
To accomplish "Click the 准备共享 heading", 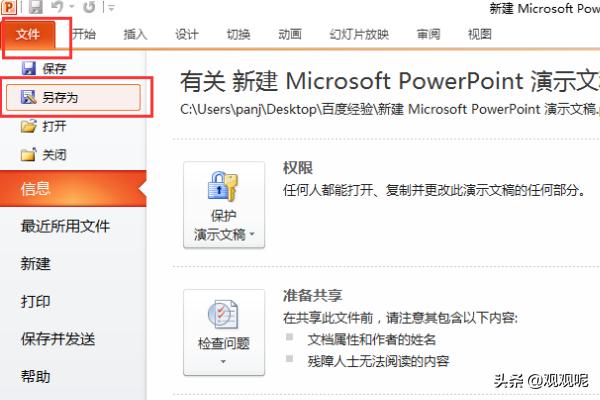I will [313, 295].
